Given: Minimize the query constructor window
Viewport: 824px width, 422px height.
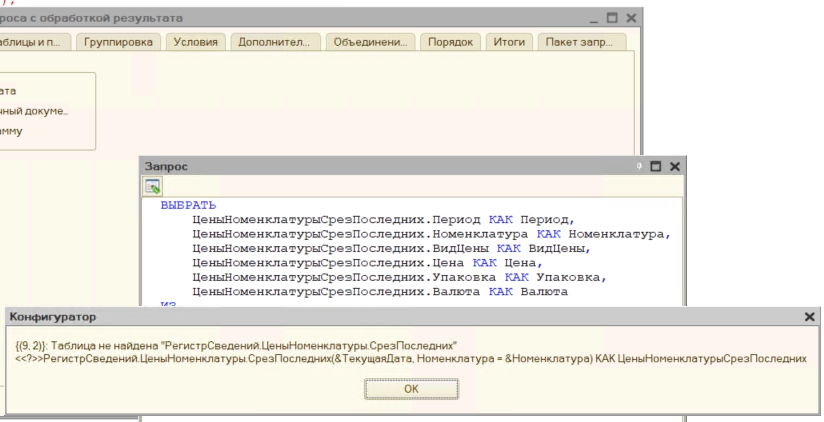Looking at the screenshot, I should 594,19.
